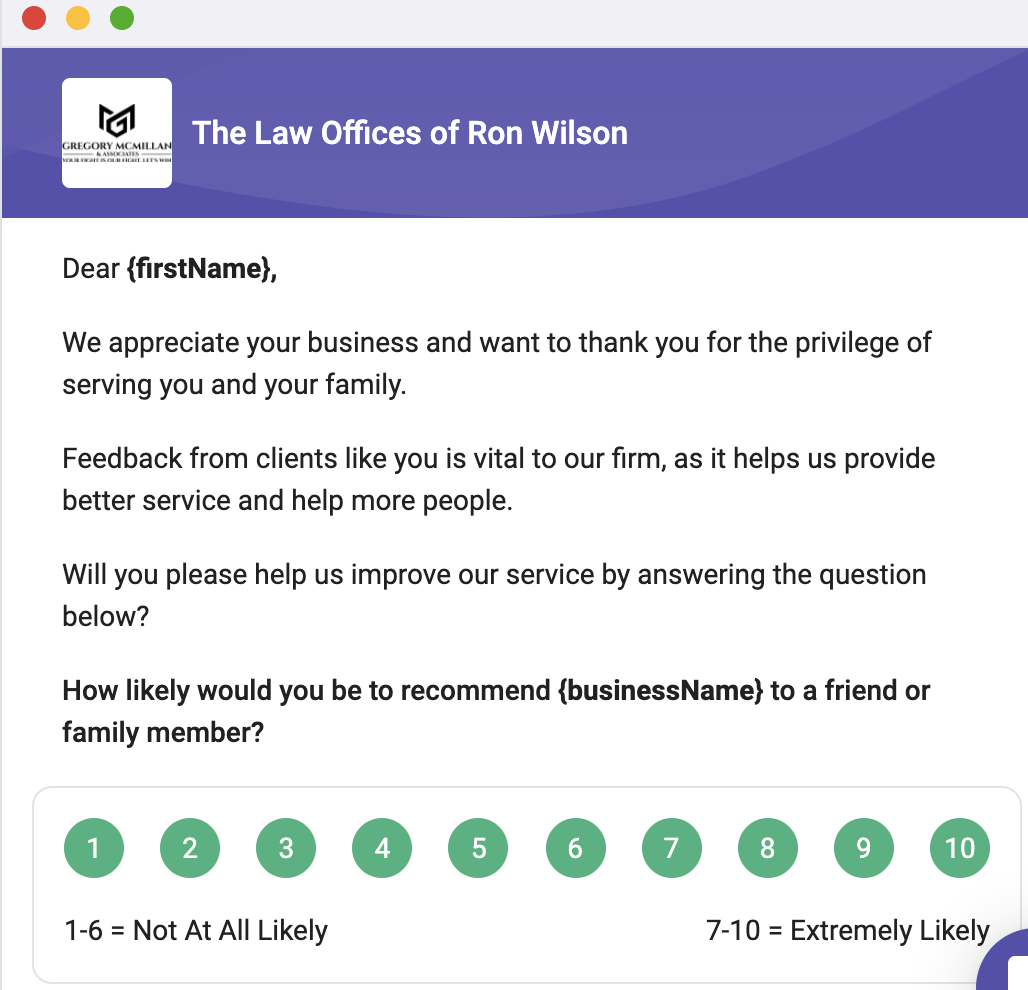Viewport: 1028px width, 990px height.
Task: Give a rating of 9
Action: pyautogui.click(x=863, y=848)
